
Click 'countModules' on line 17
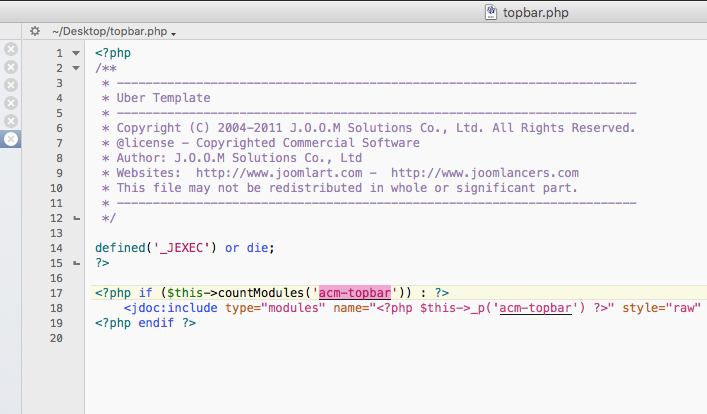tap(261, 293)
